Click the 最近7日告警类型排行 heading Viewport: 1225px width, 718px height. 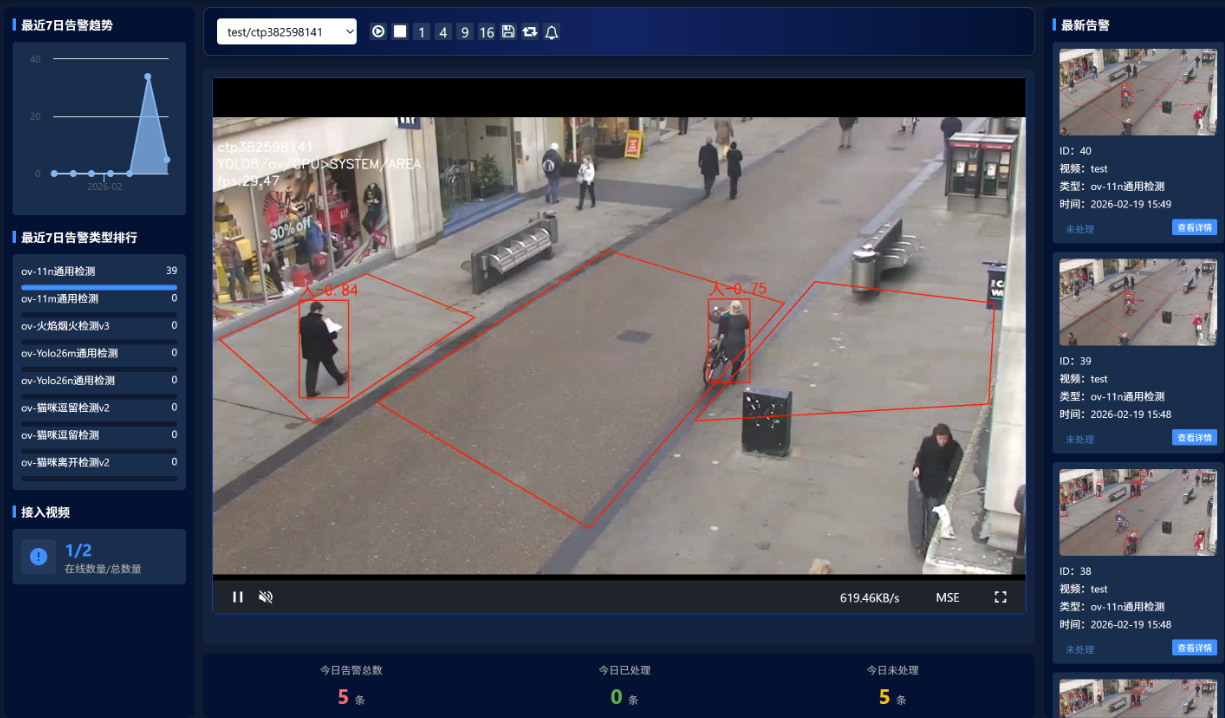click(79, 238)
